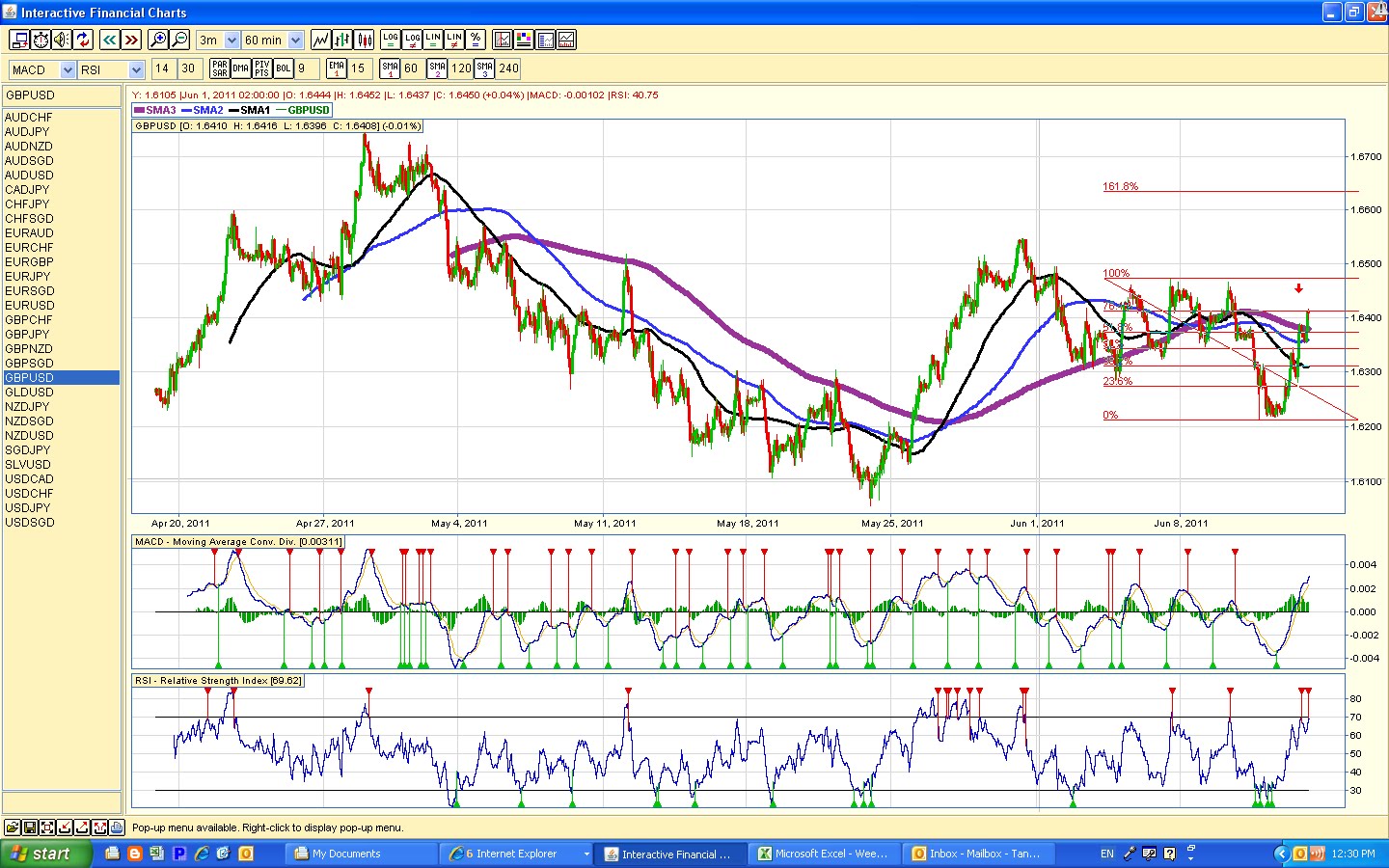The image size is (1389, 868).
Task: Open the Windows start button
Action: click(46, 854)
